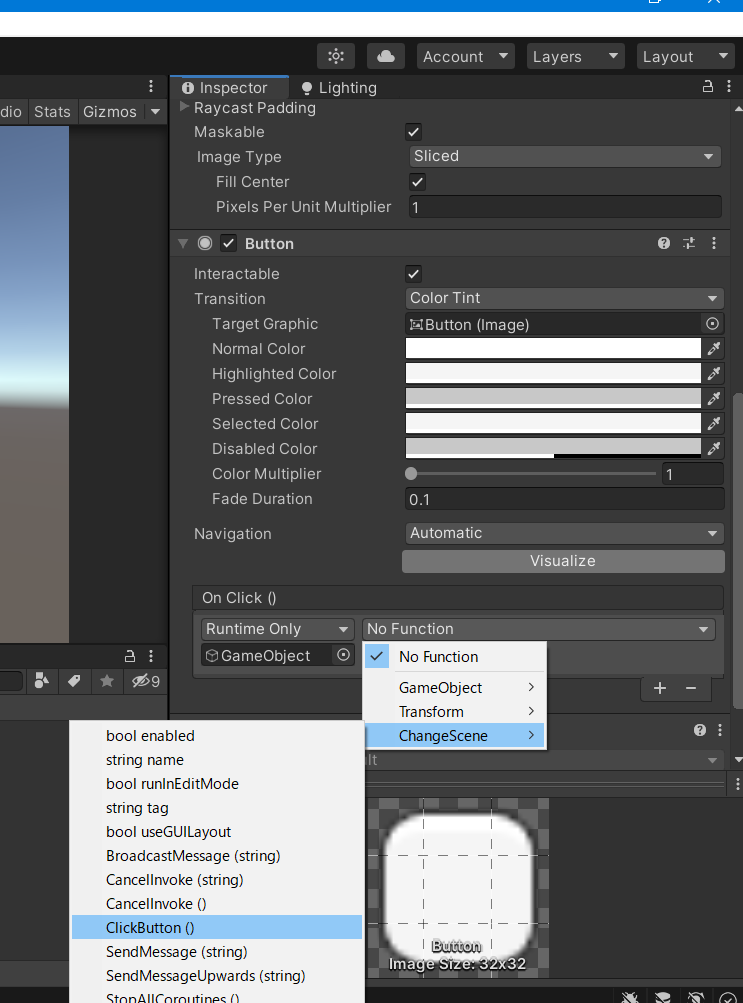Expand the Raycast Padding foldout
Screen dimensions: 743x1003
coord(185,107)
